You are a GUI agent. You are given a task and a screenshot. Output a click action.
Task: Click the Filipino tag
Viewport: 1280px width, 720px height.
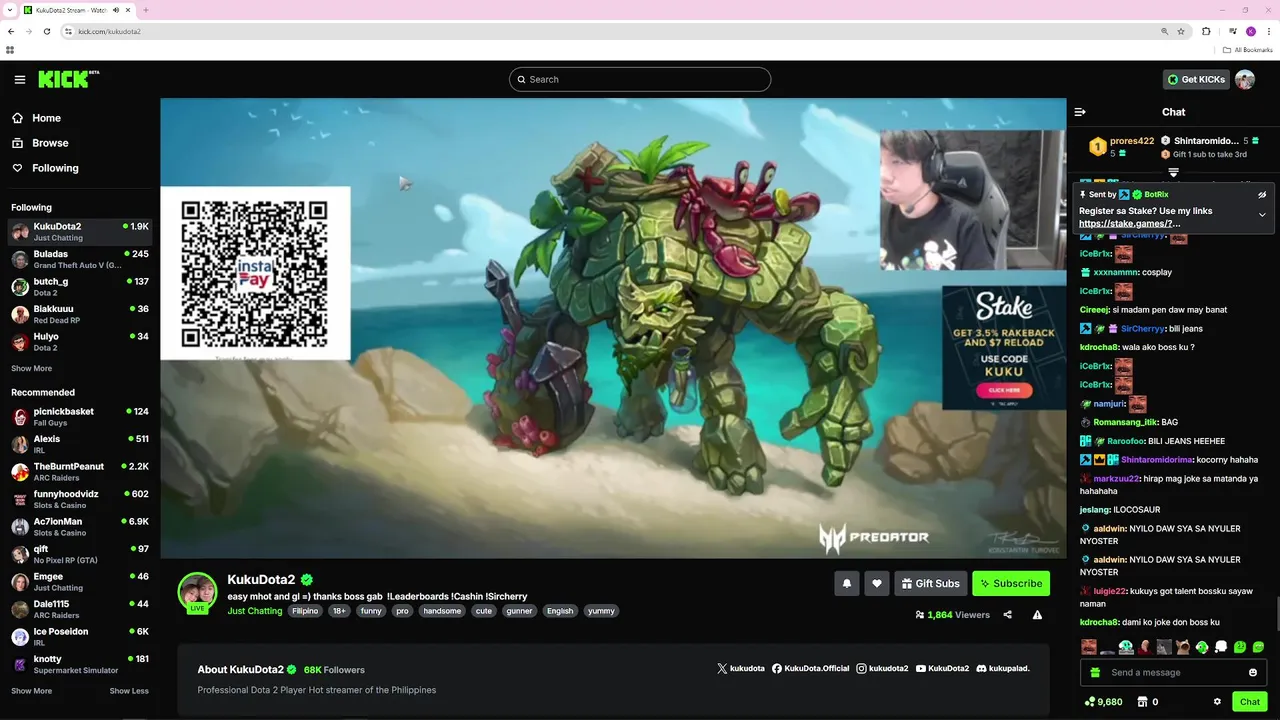[x=305, y=611]
